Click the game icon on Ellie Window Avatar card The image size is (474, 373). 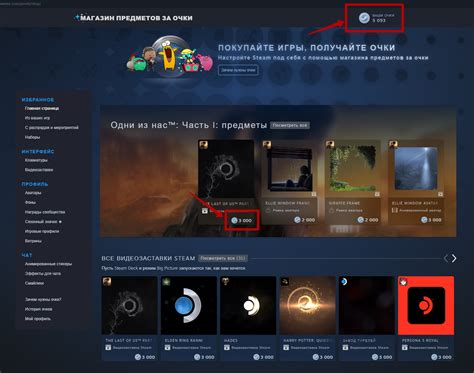[x=393, y=144]
